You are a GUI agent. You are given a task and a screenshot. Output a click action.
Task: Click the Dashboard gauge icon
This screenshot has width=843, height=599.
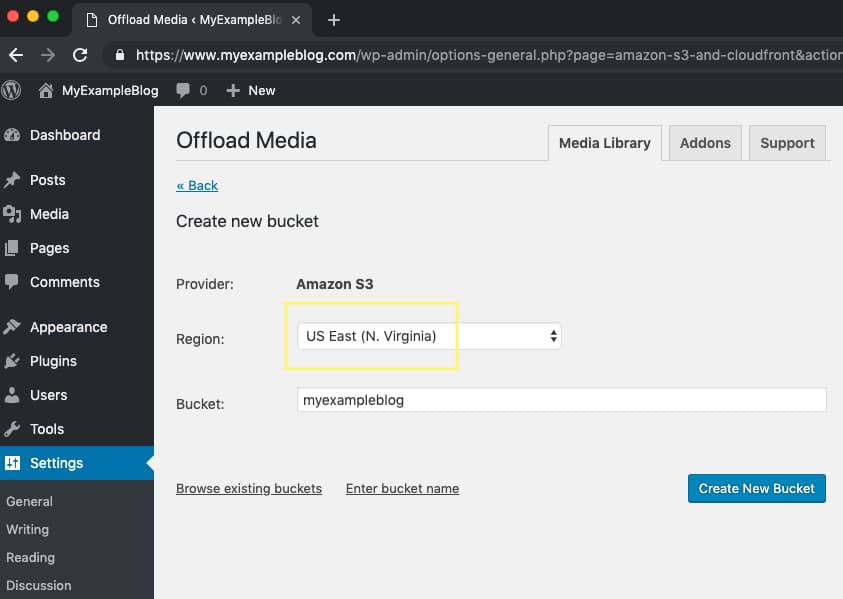coord(12,135)
